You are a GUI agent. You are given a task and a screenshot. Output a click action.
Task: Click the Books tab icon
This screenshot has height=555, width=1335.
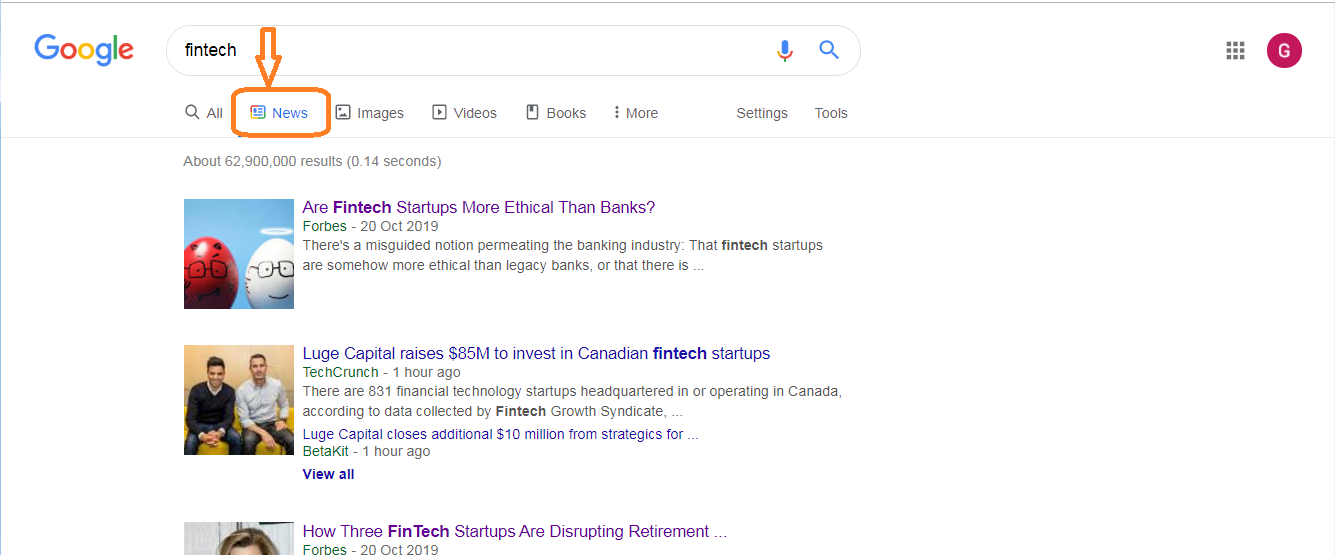pos(533,113)
